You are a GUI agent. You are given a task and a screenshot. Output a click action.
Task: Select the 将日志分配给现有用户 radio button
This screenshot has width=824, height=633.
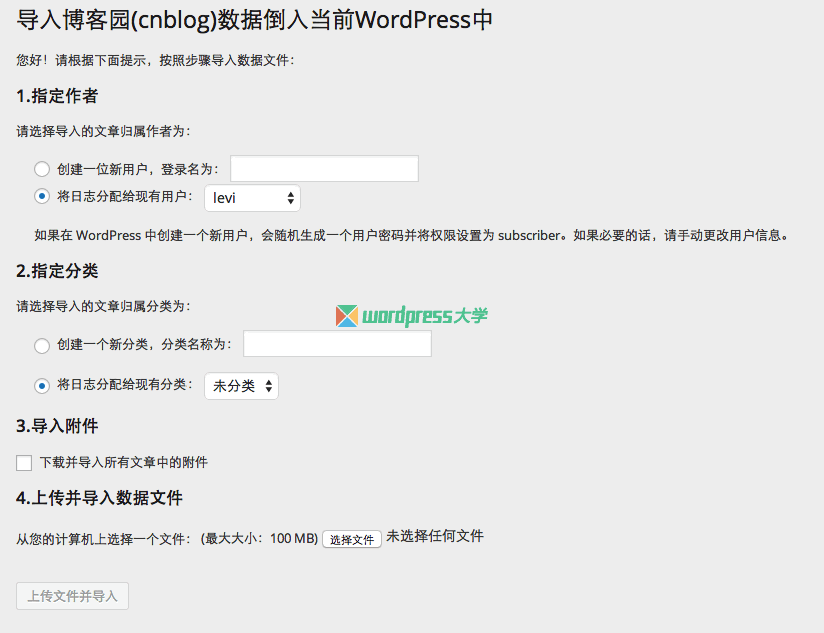[42, 196]
